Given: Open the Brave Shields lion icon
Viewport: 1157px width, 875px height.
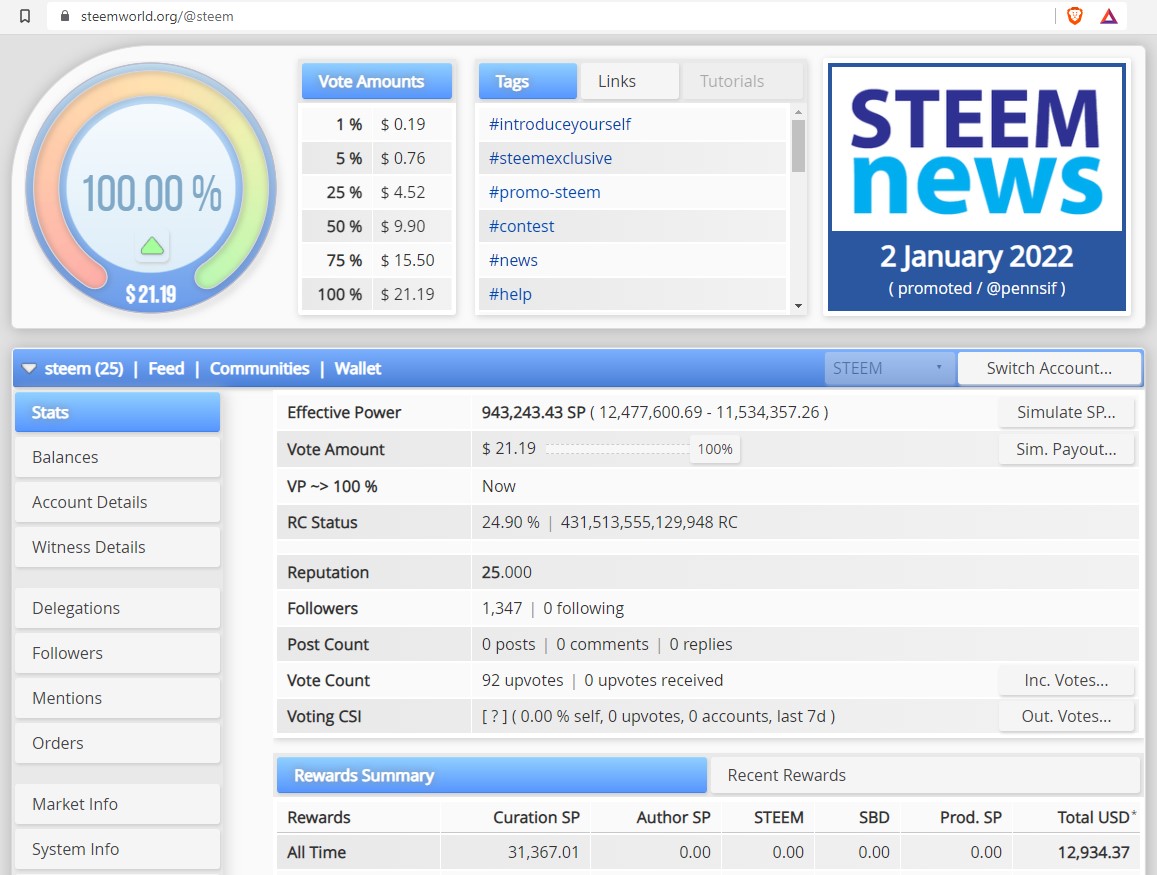Looking at the screenshot, I should (x=1075, y=16).
